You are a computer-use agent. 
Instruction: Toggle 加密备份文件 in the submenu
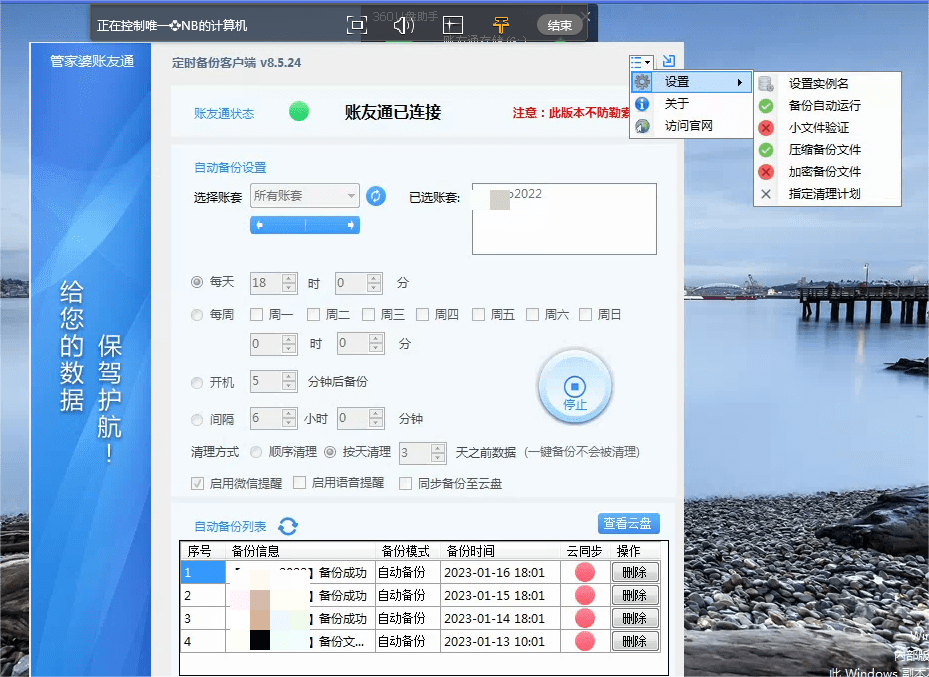pyautogui.click(x=828, y=172)
